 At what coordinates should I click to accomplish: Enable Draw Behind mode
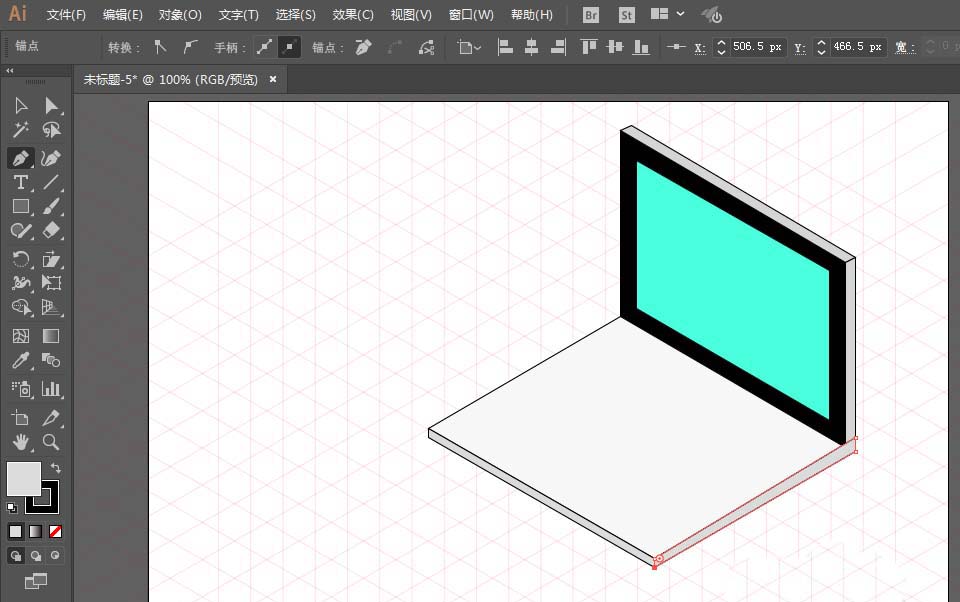tap(36, 555)
